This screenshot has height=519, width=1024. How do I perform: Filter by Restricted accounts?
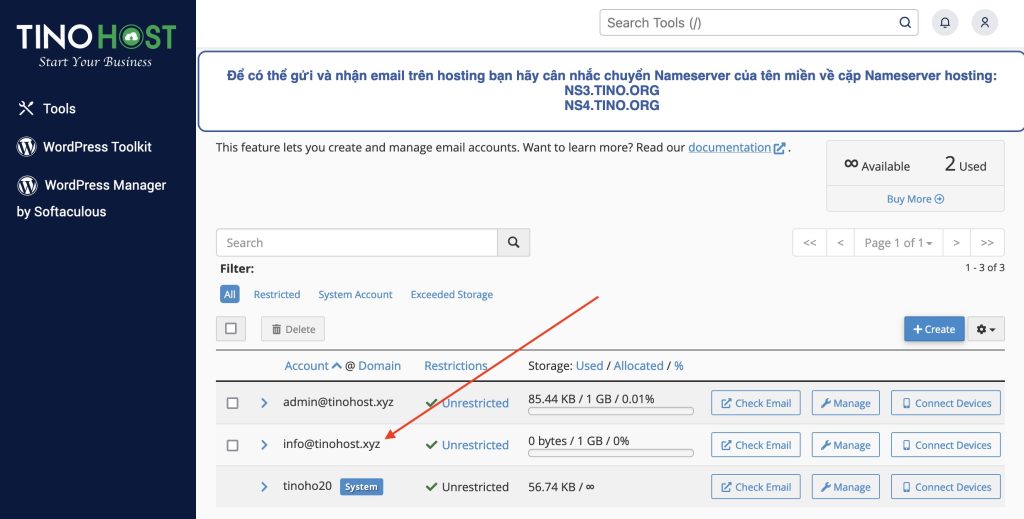click(277, 294)
